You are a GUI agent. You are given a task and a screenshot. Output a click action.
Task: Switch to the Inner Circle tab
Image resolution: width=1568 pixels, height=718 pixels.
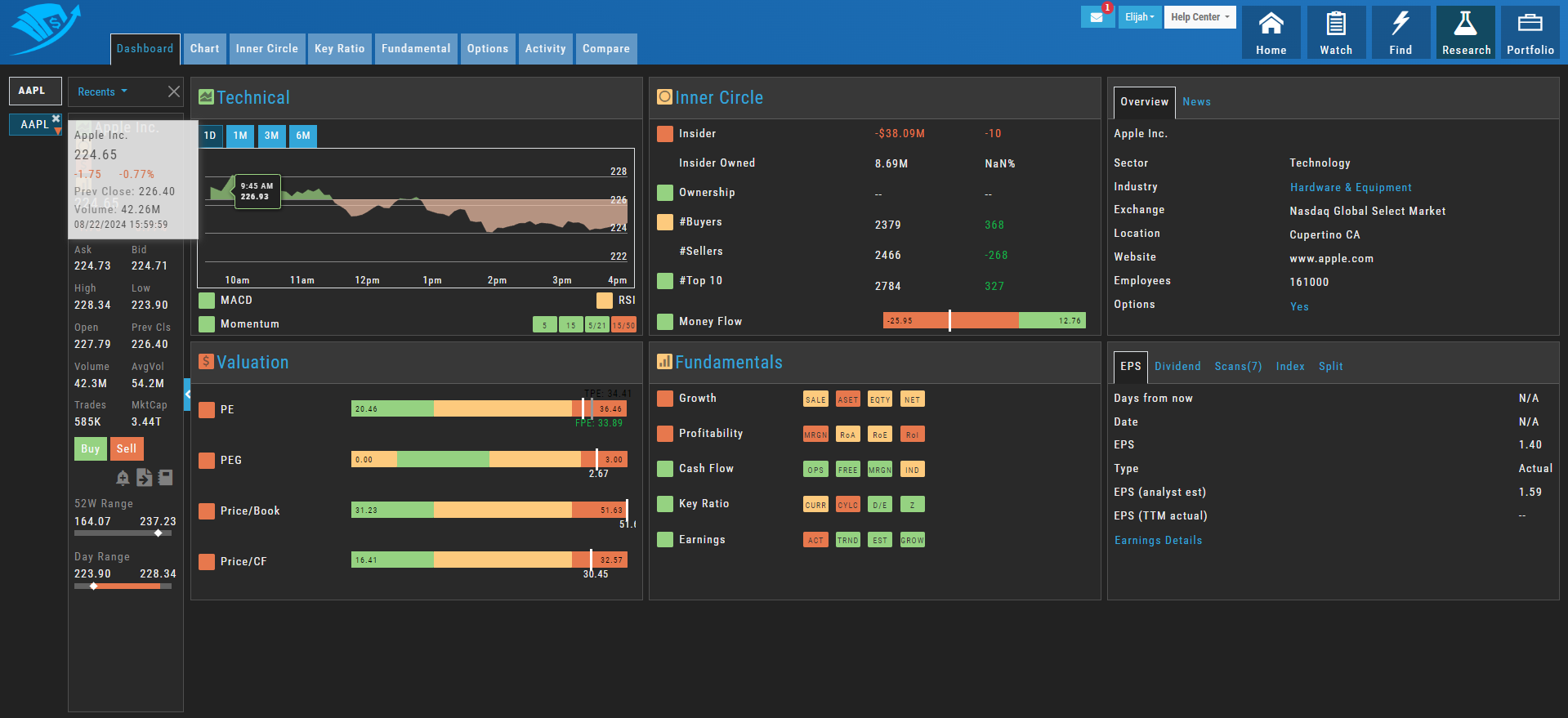267,49
